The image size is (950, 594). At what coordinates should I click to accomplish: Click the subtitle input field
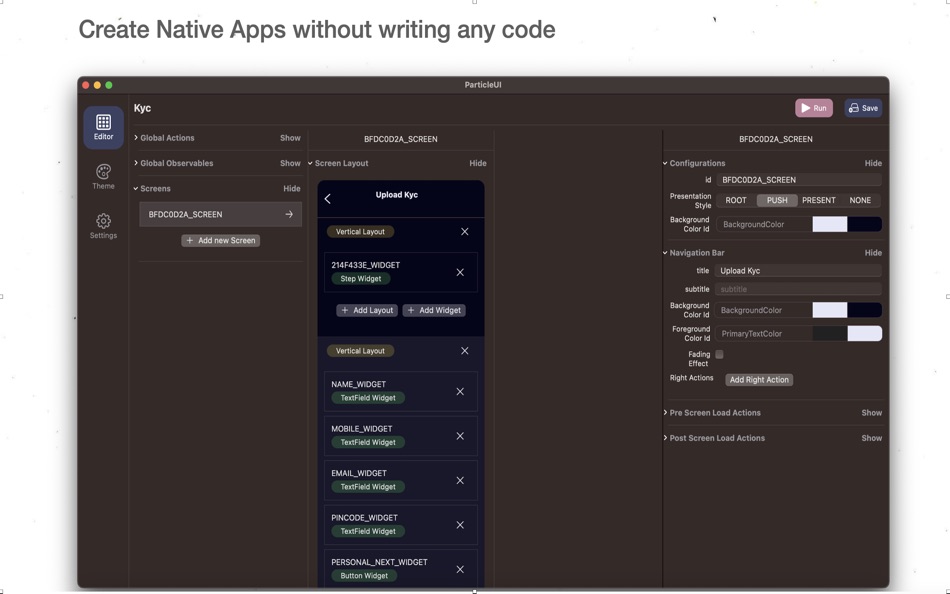coord(798,289)
